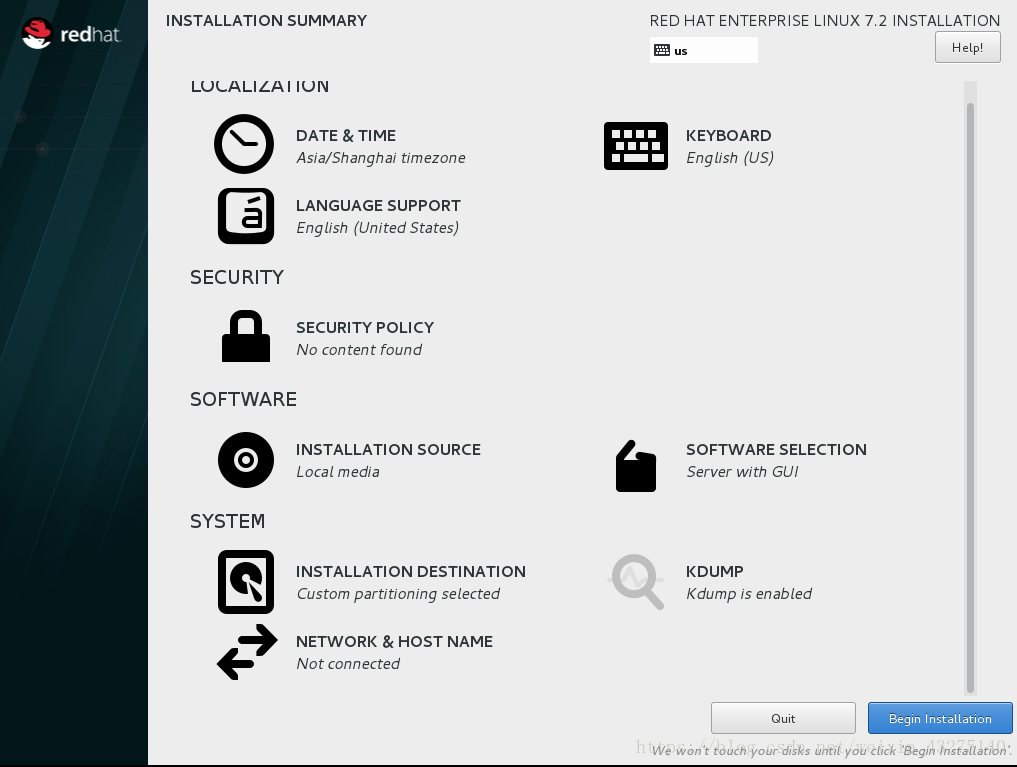Open the DATE & TIME label

[346, 136]
